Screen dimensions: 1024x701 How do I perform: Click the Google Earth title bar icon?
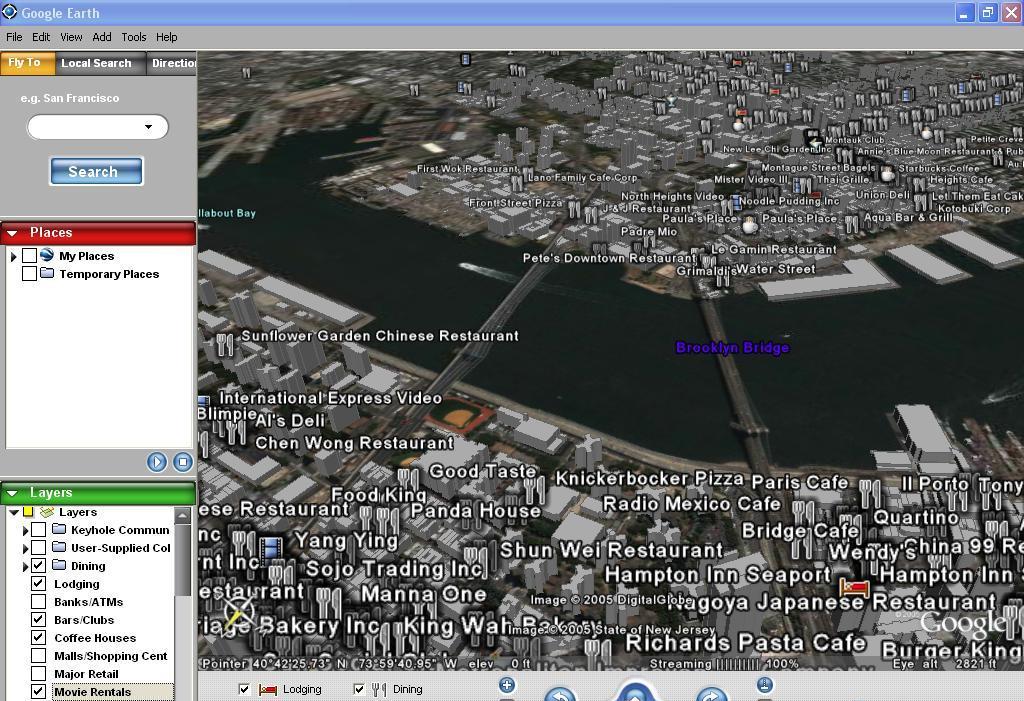point(9,12)
